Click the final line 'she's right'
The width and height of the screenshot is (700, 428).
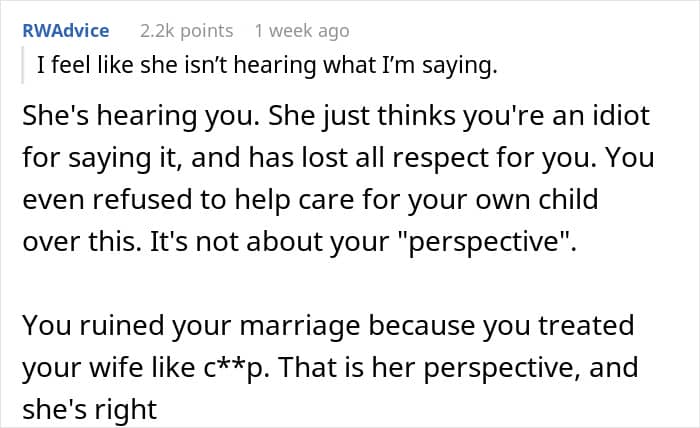(90, 409)
